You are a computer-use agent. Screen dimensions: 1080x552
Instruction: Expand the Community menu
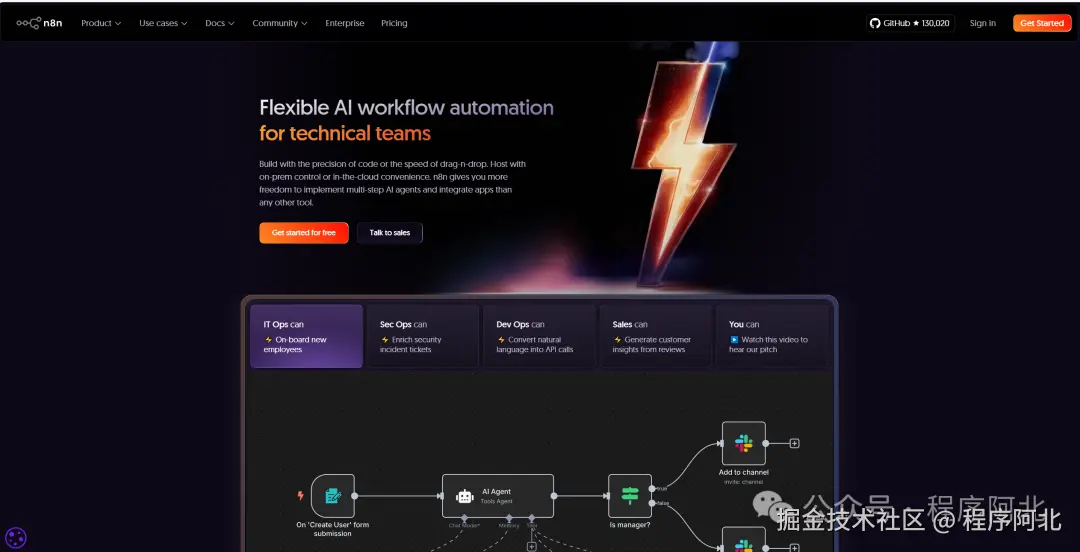pos(280,23)
